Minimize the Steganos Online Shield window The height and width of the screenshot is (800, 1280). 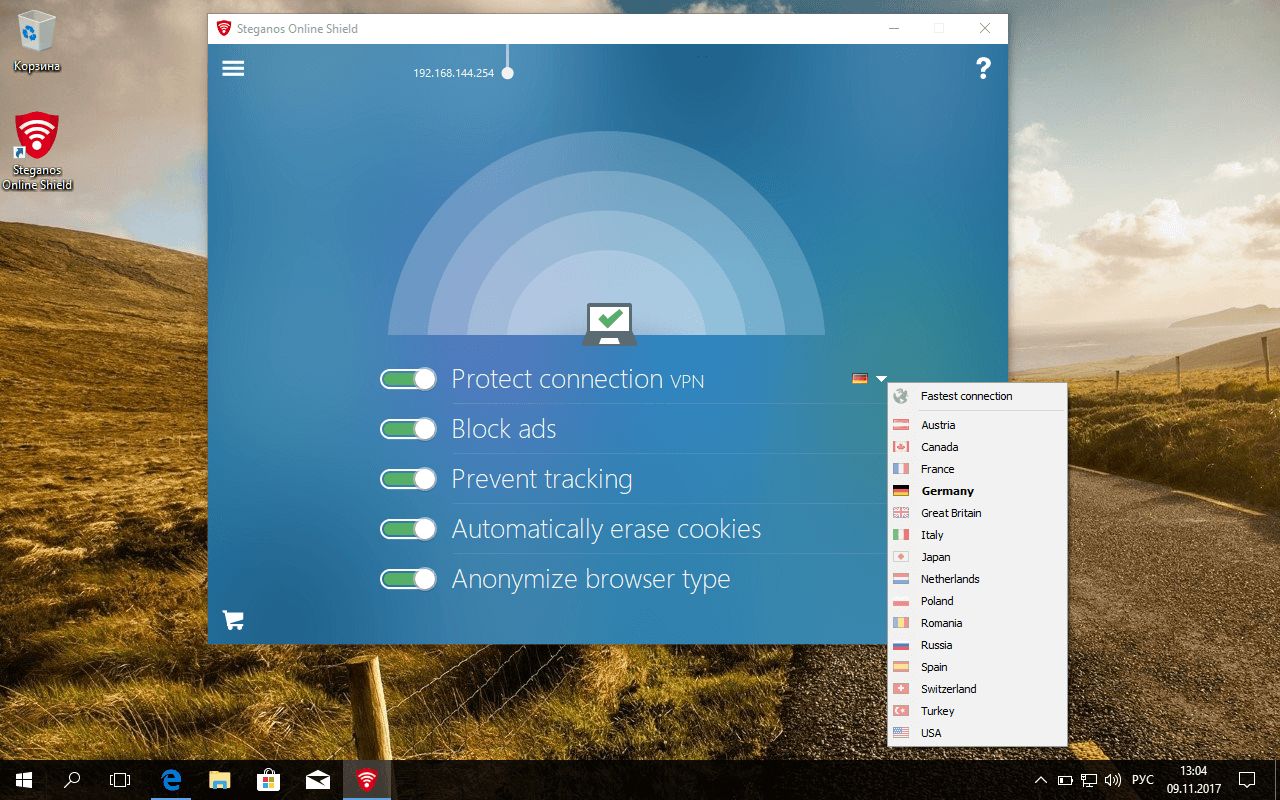[x=893, y=28]
